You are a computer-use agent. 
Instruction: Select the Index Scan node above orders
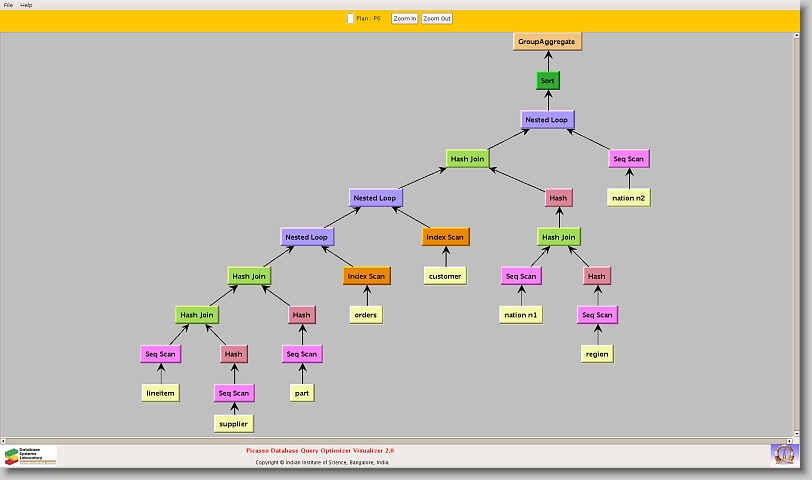pos(367,276)
